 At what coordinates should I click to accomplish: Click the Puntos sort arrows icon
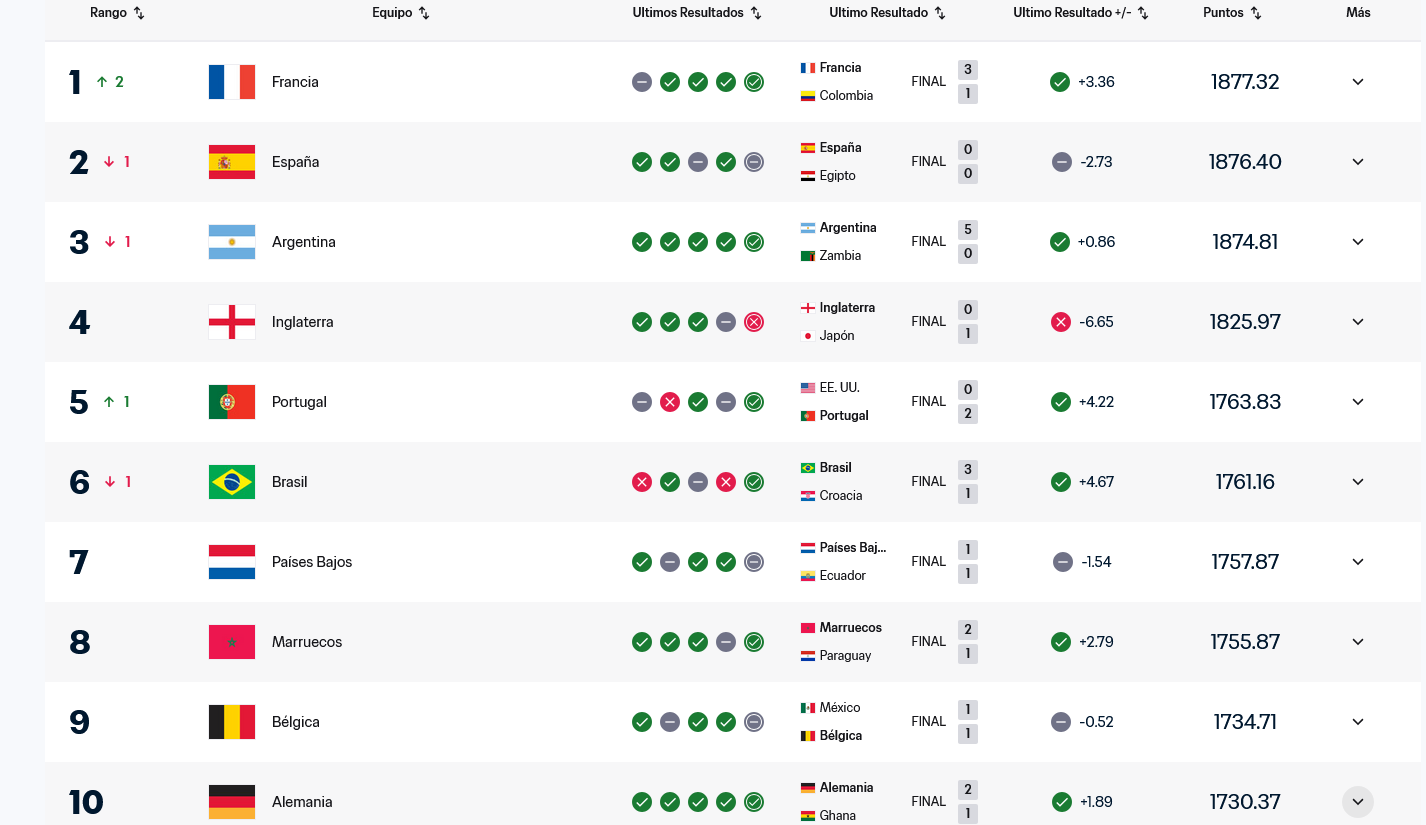[1256, 13]
